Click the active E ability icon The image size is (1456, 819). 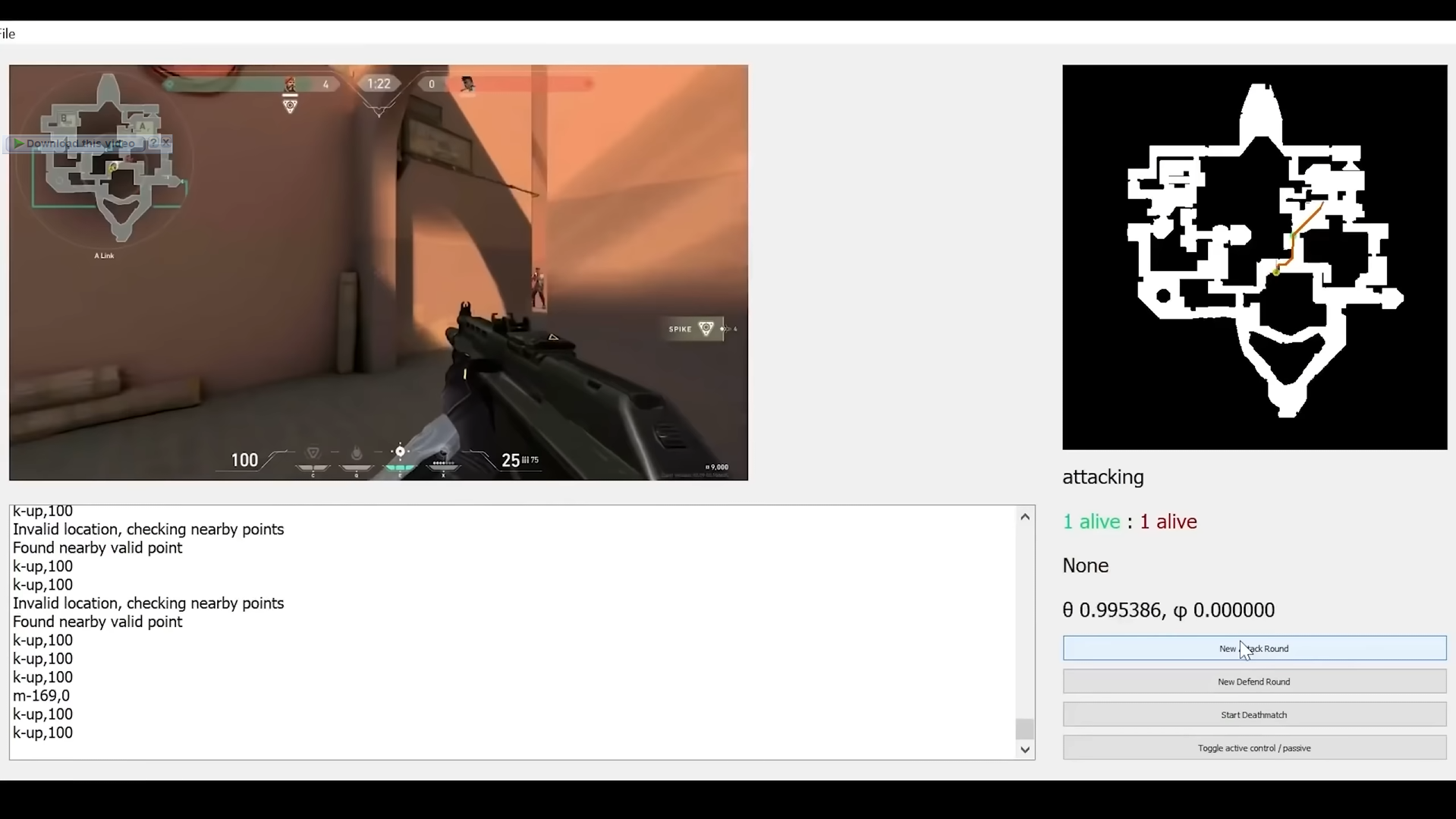[400, 452]
